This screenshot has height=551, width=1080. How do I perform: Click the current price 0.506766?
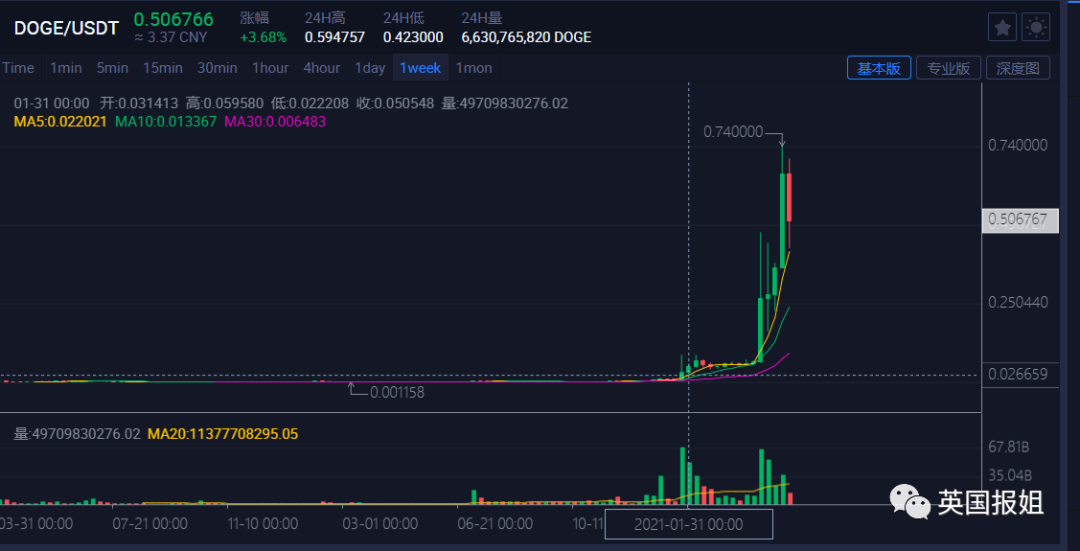coord(174,19)
